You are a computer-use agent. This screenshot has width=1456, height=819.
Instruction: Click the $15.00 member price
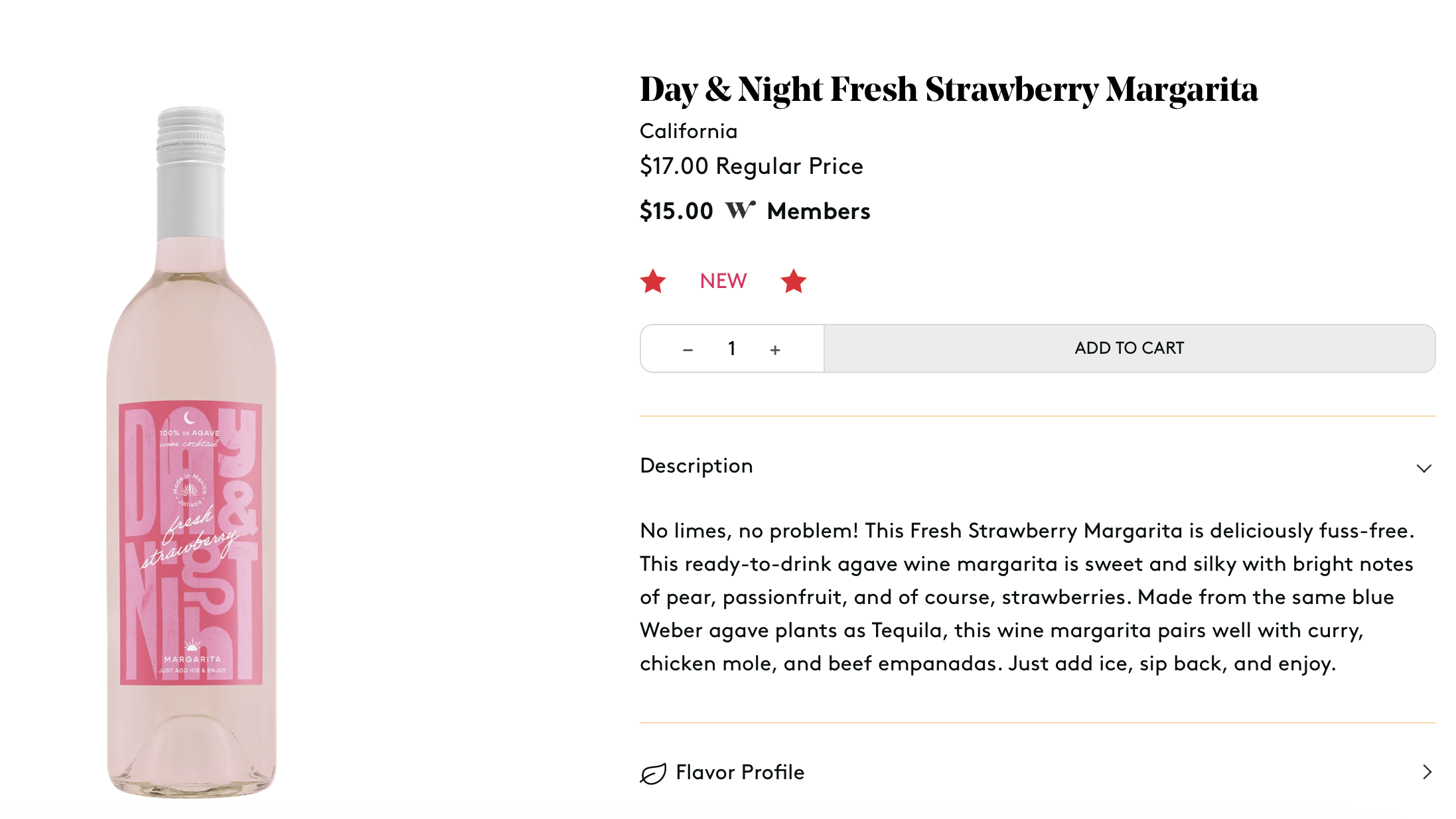676,211
